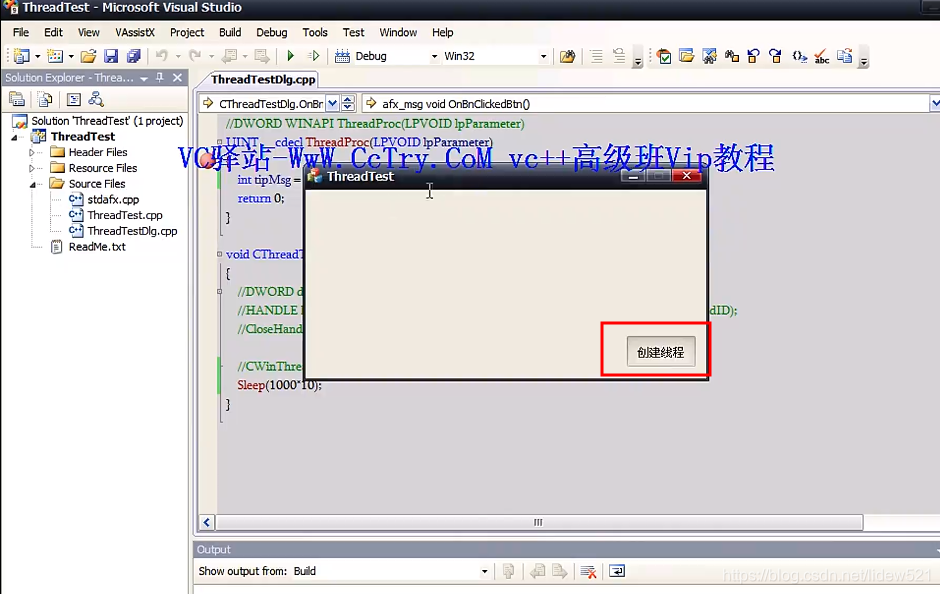Open the Build menu
The image size is (940, 594).
[x=230, y=32]
